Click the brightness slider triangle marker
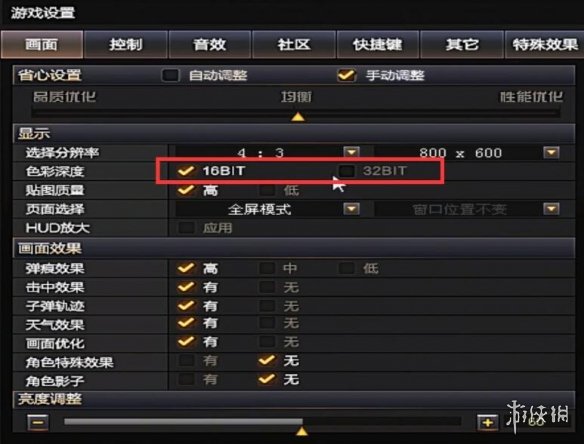 coord(302,431)
